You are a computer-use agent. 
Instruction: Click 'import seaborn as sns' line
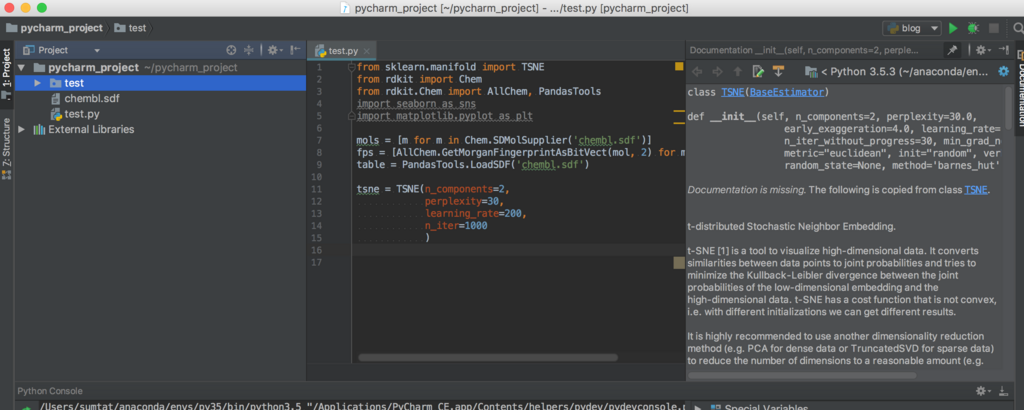coord(416,104)
